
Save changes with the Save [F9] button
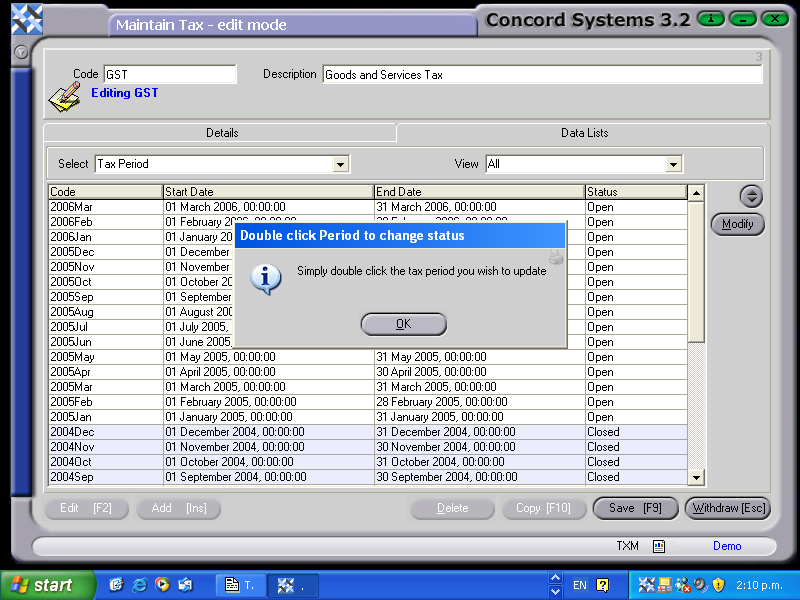coord(635,508)
